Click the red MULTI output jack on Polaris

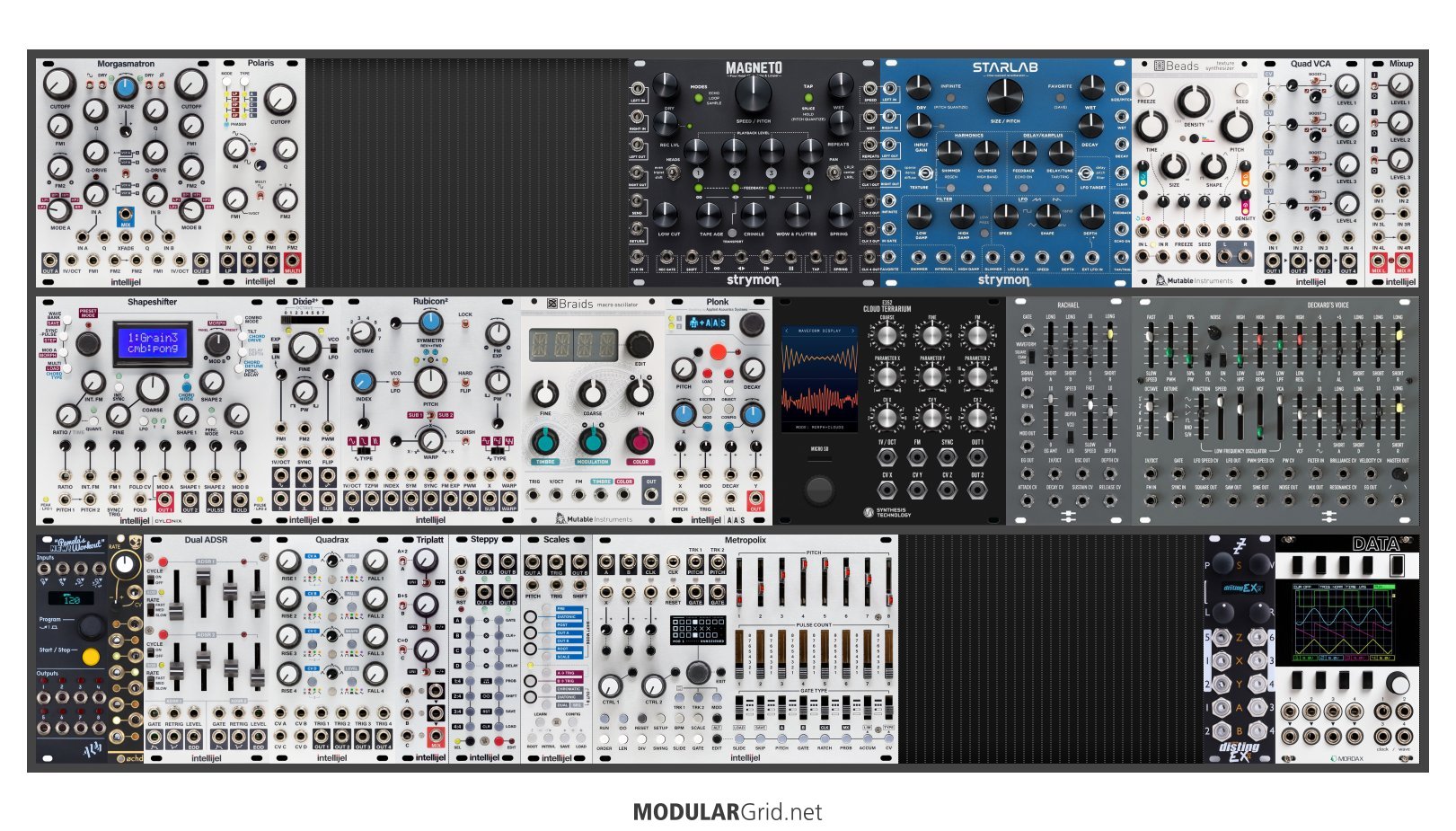pyautogui.click(x=293, y=261)
